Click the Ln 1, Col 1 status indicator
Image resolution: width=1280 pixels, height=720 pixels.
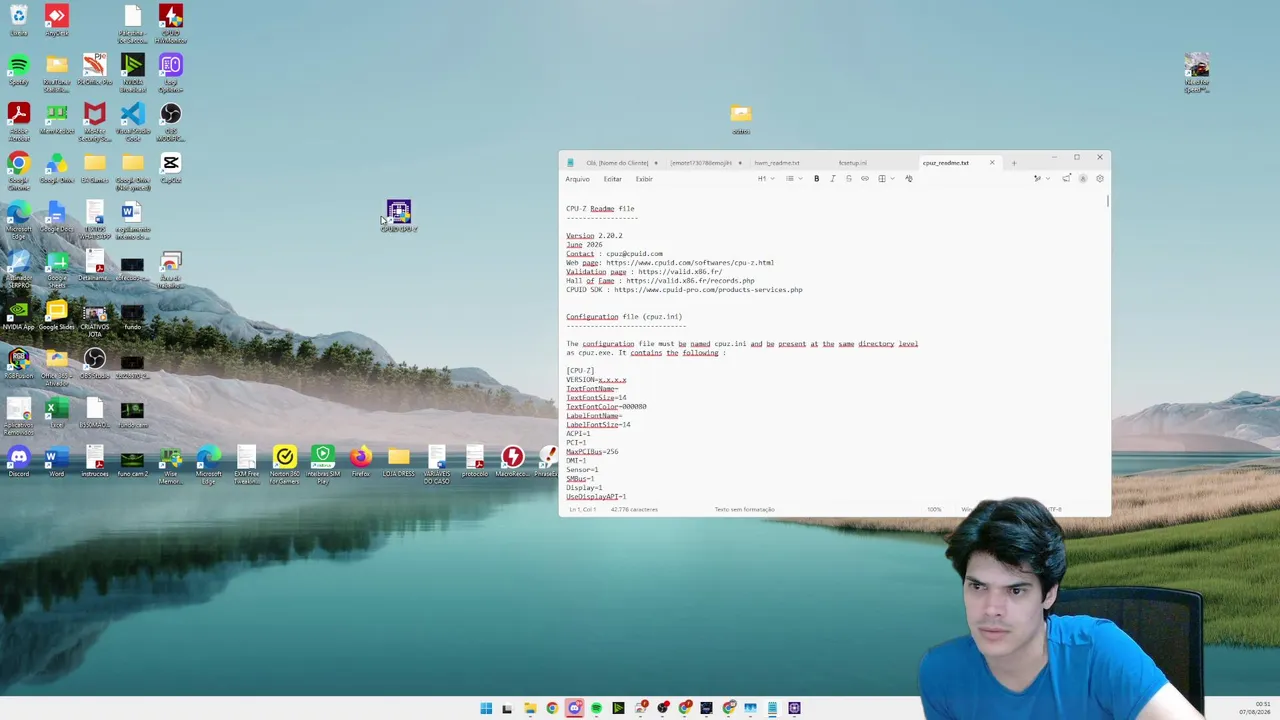[x=583, y=510]
